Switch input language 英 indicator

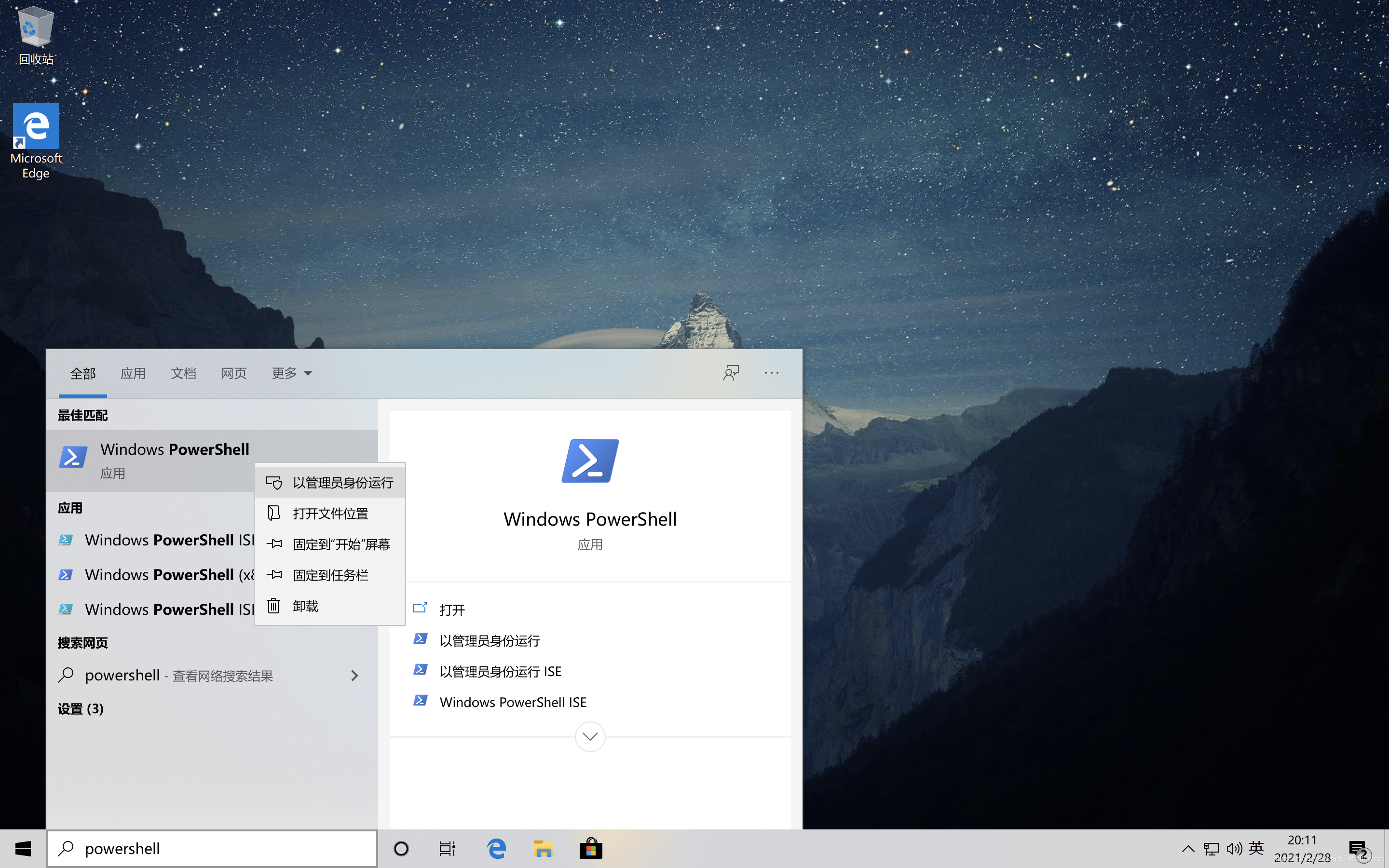pos(1256,848)
